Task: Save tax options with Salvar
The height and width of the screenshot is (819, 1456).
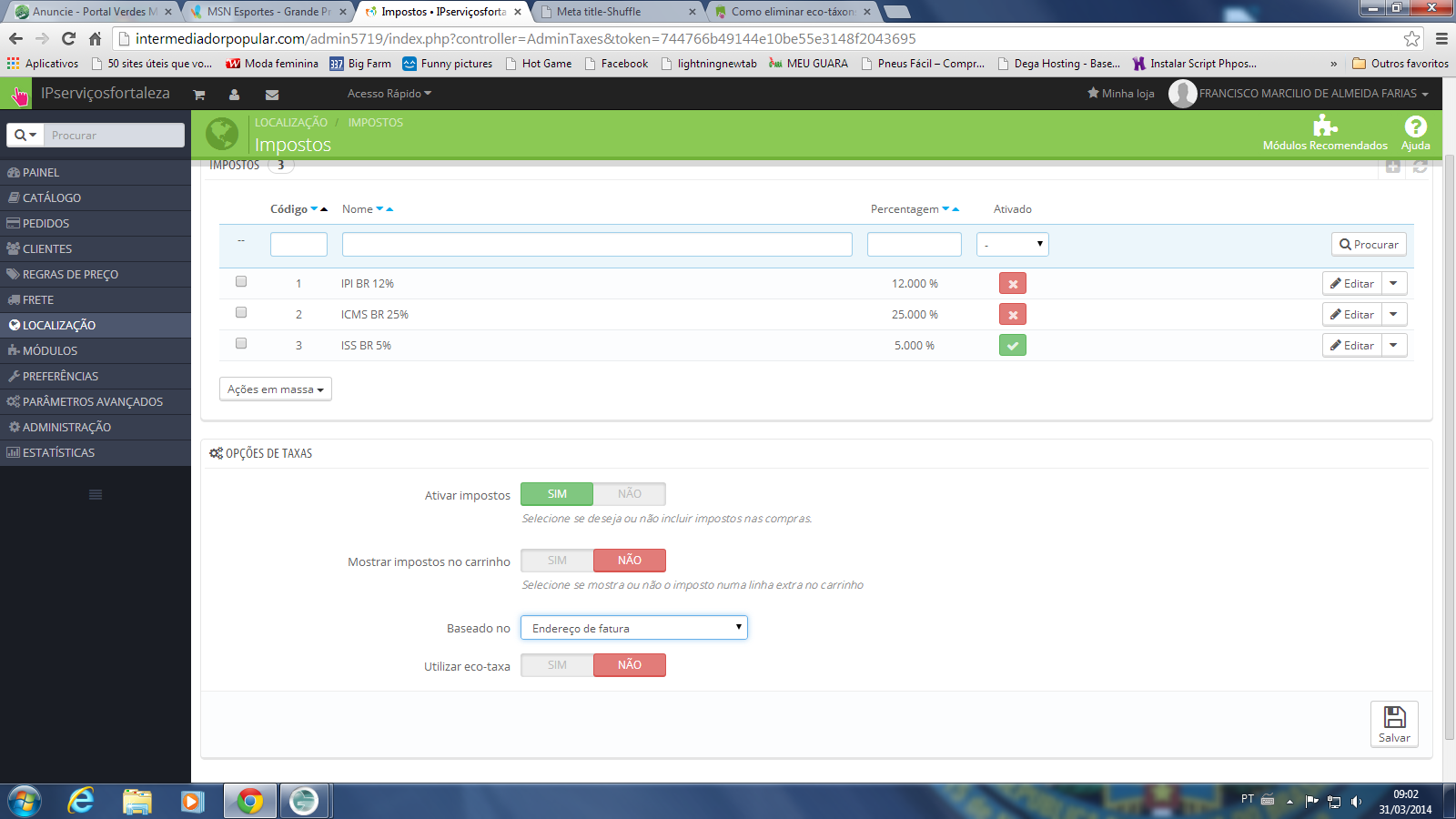Action: tap(1394, 724)
